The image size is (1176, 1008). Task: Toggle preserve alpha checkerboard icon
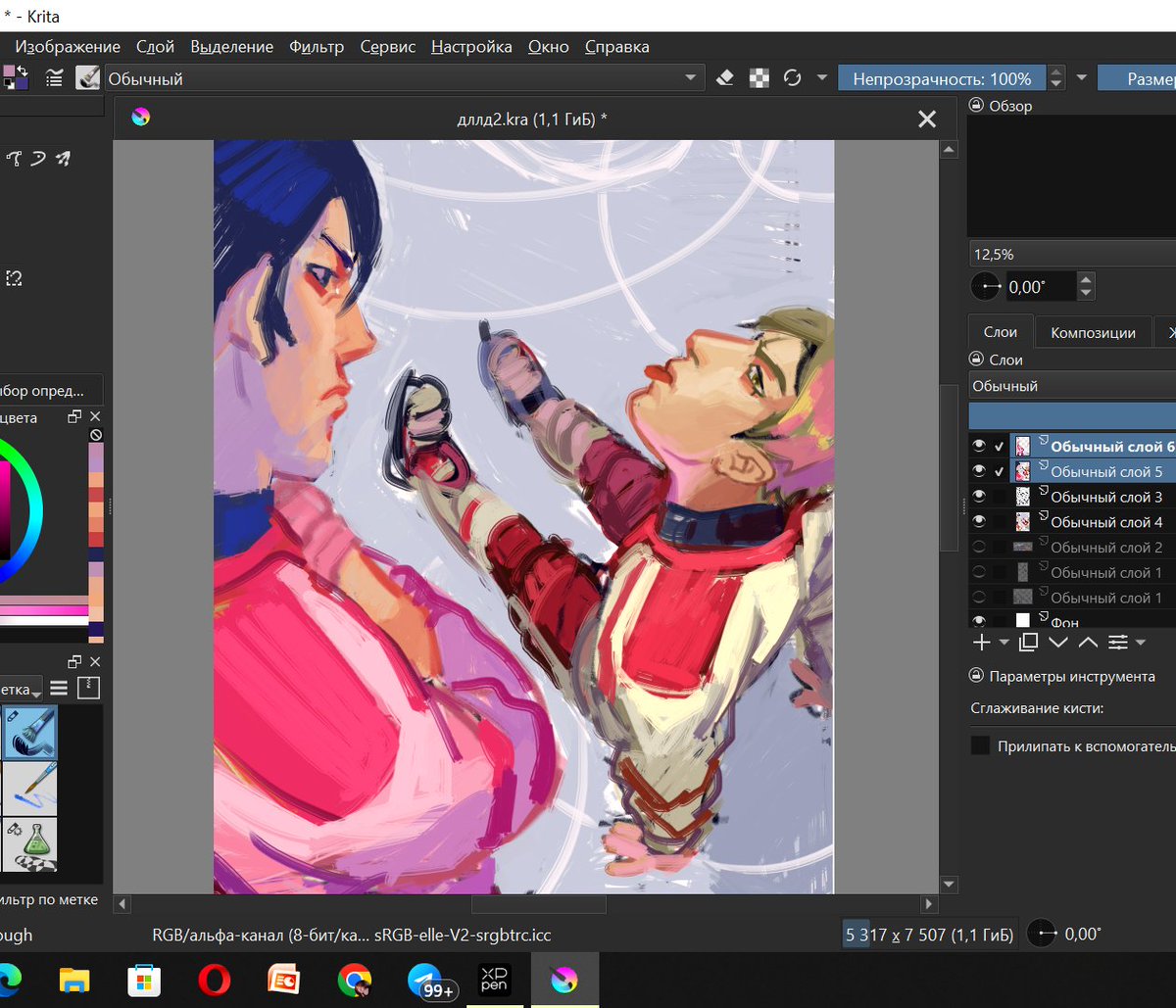point(759,78)
